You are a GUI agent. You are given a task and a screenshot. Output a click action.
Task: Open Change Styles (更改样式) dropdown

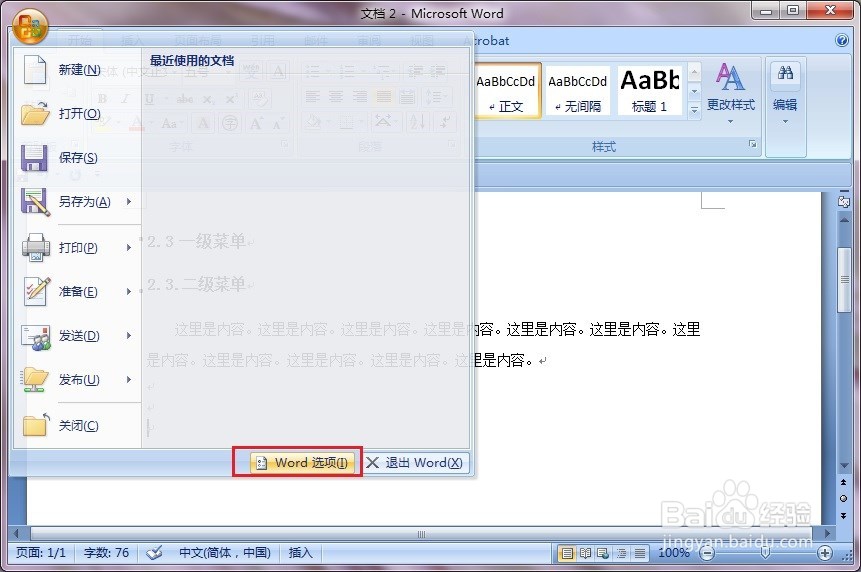click(731, 94)
